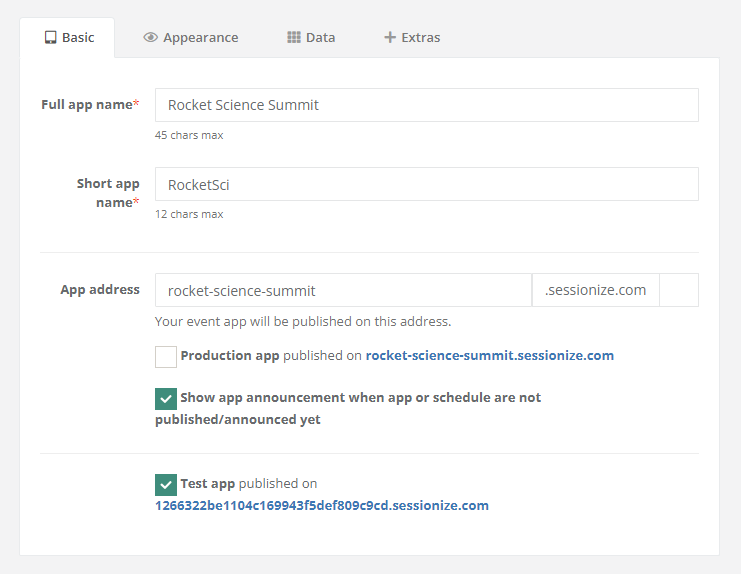Click the eye icon beside Appearance
This screenshot has height=574, width=741.
pyautogui.click(x=151, y=38)
